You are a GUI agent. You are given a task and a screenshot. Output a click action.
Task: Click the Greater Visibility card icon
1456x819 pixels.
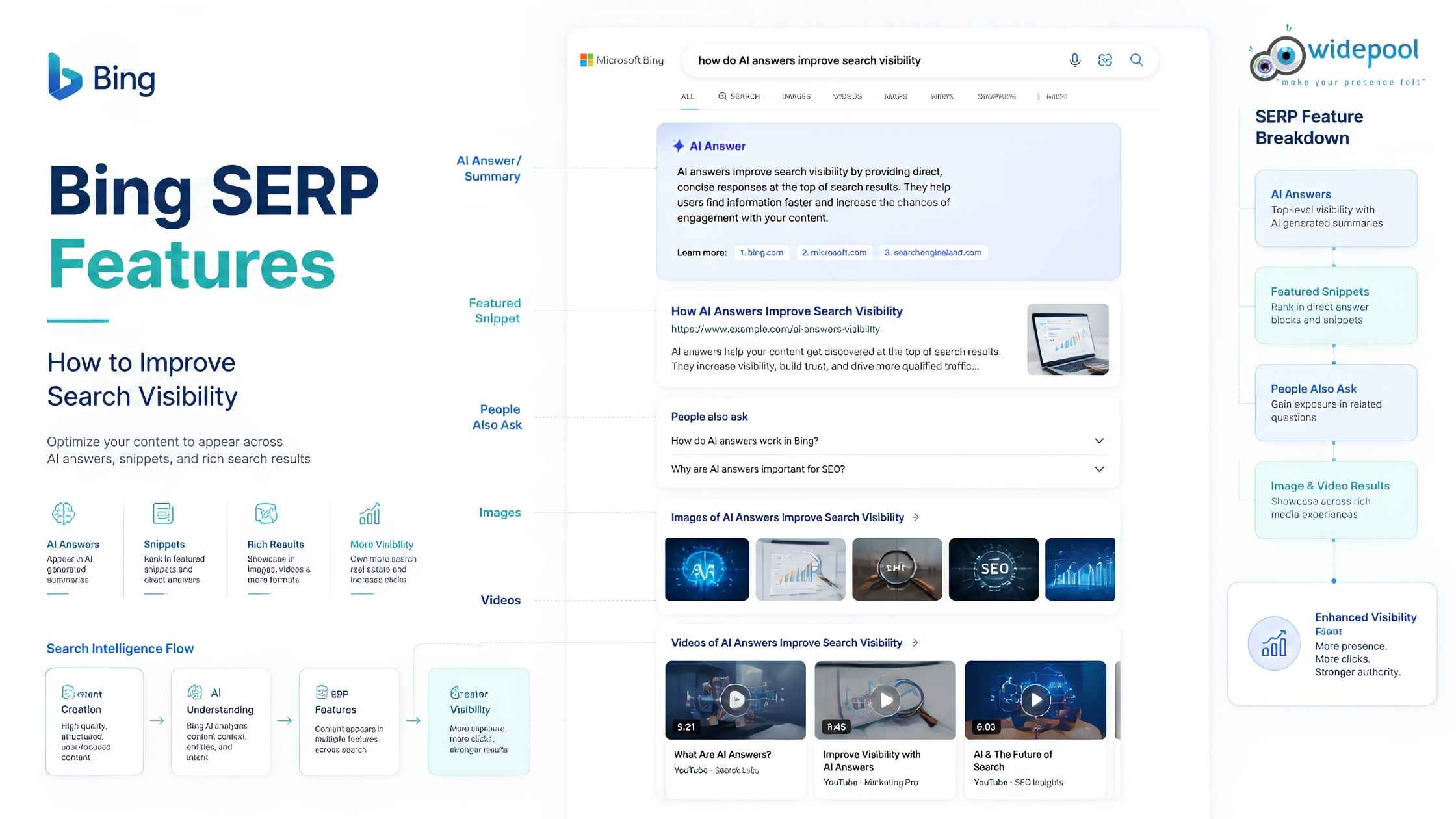[454, 692]
